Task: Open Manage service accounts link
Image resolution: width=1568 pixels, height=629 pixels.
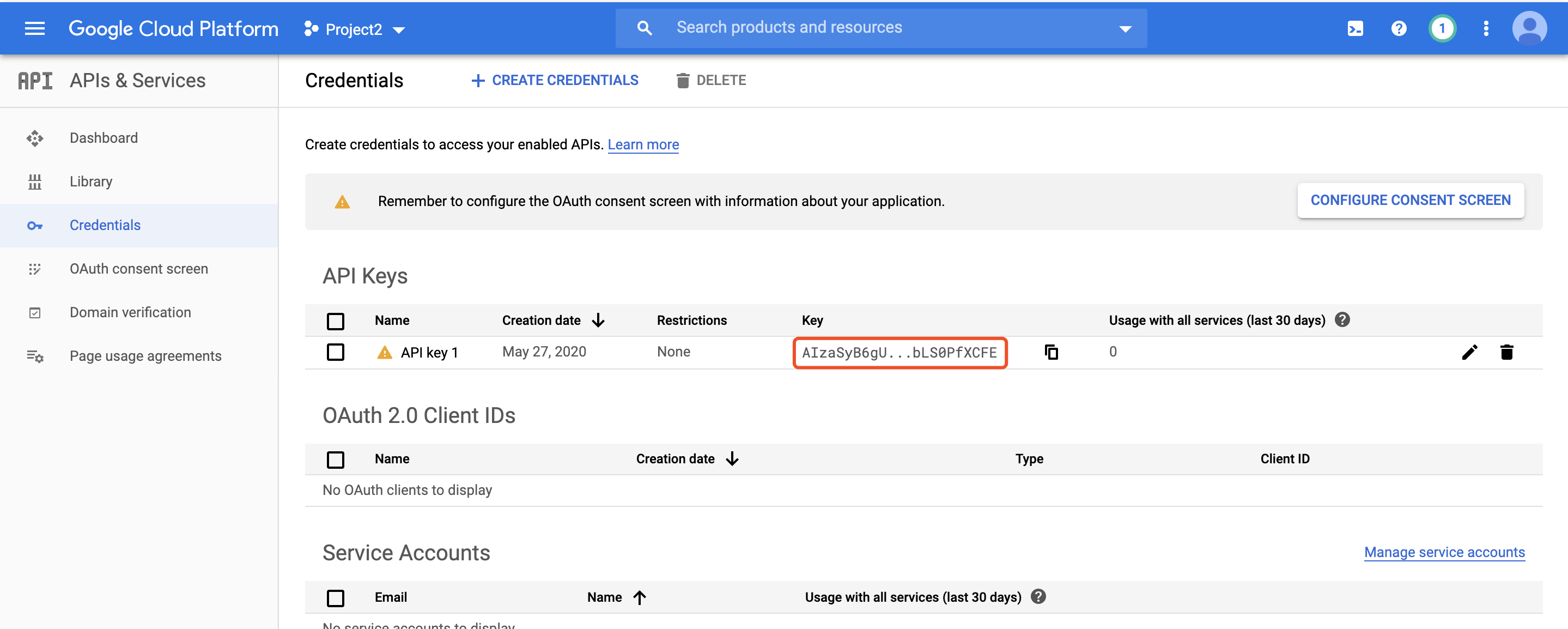Action: click(x=1444, y=552)
